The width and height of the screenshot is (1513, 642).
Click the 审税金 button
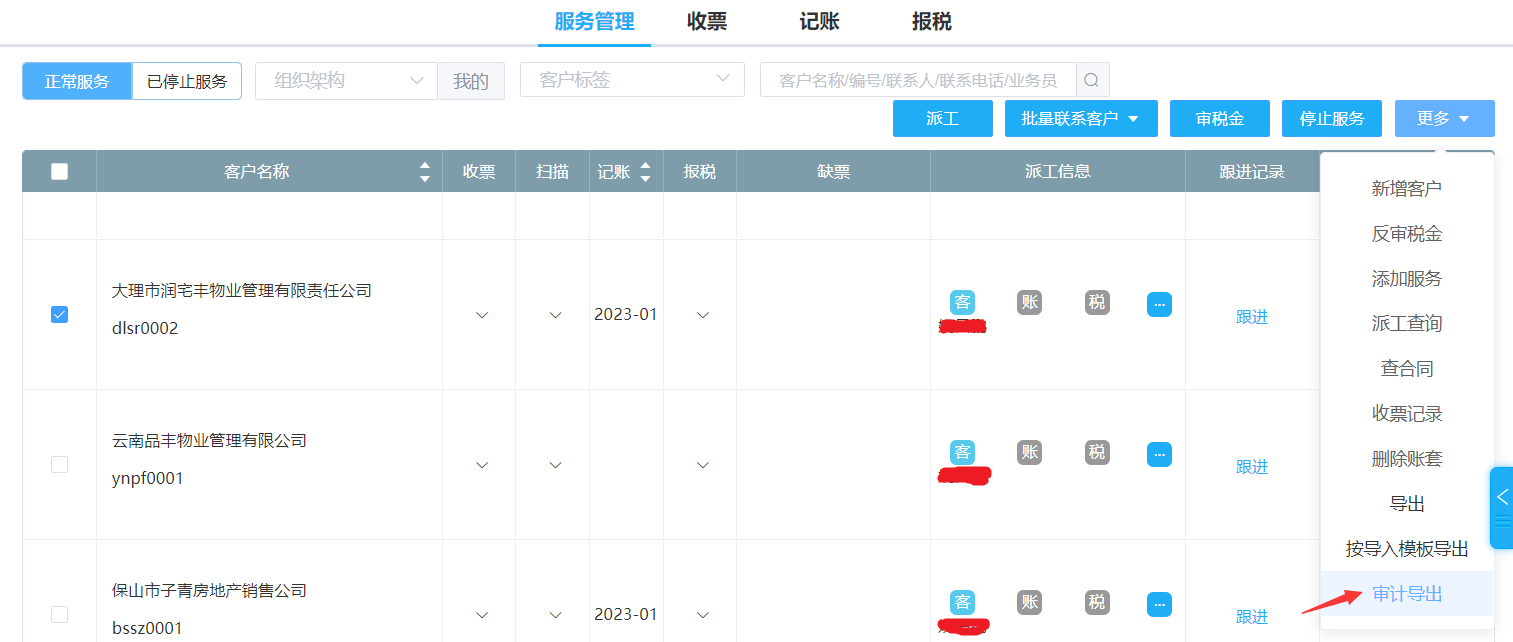pyautogui.click(x=1219, y=119)
